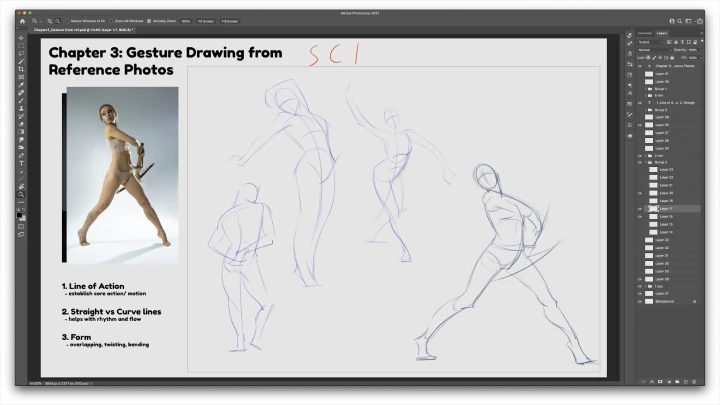Collapse the Group 2 folder

coord(646,162)
